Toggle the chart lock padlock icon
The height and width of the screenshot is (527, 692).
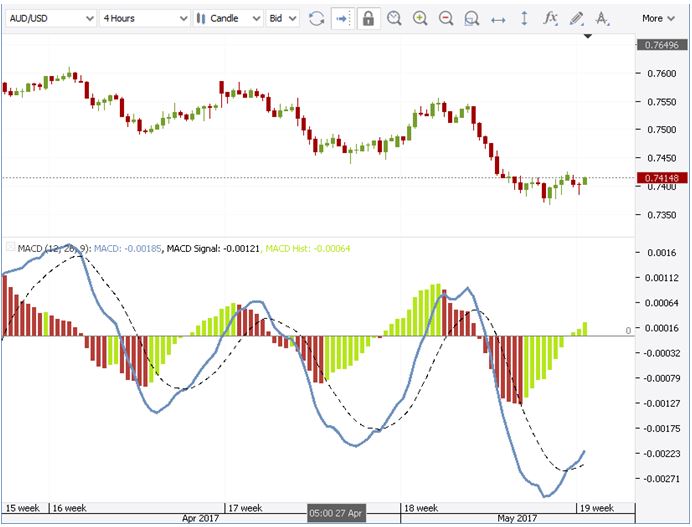(368, 19)
